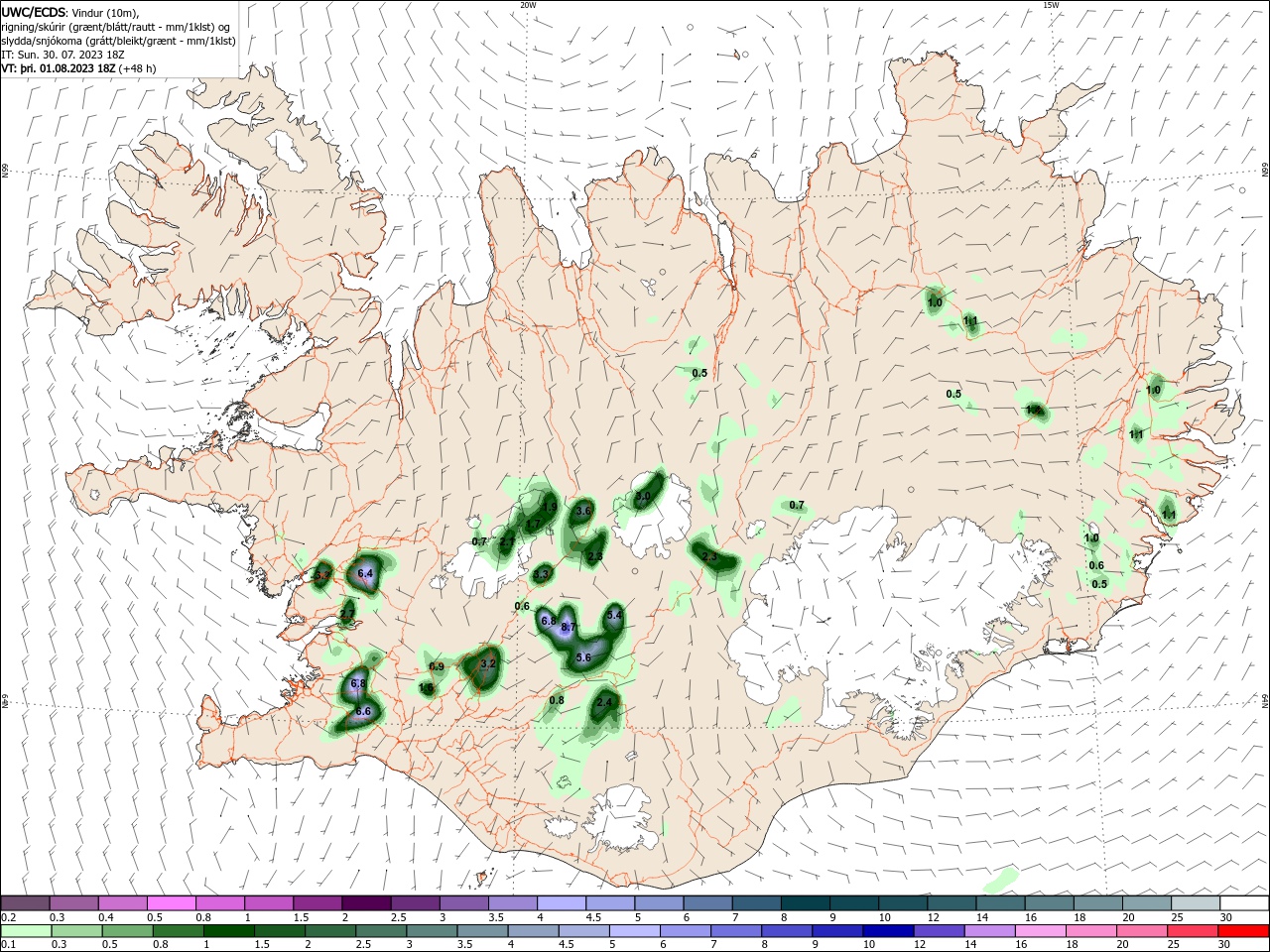1270x952 pixels.
Task: Click the 8.7 precipitation value on map
Action: pos(569,628)
